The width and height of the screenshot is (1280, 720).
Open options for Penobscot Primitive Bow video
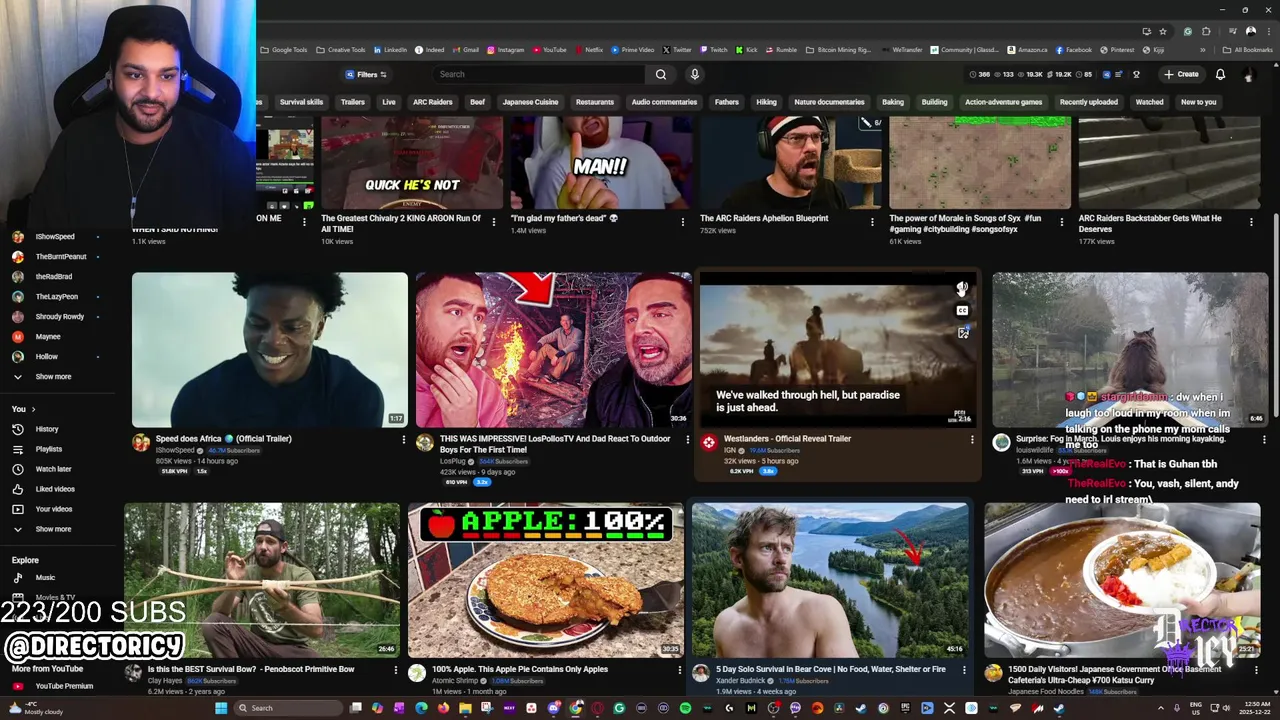point(395,670)
